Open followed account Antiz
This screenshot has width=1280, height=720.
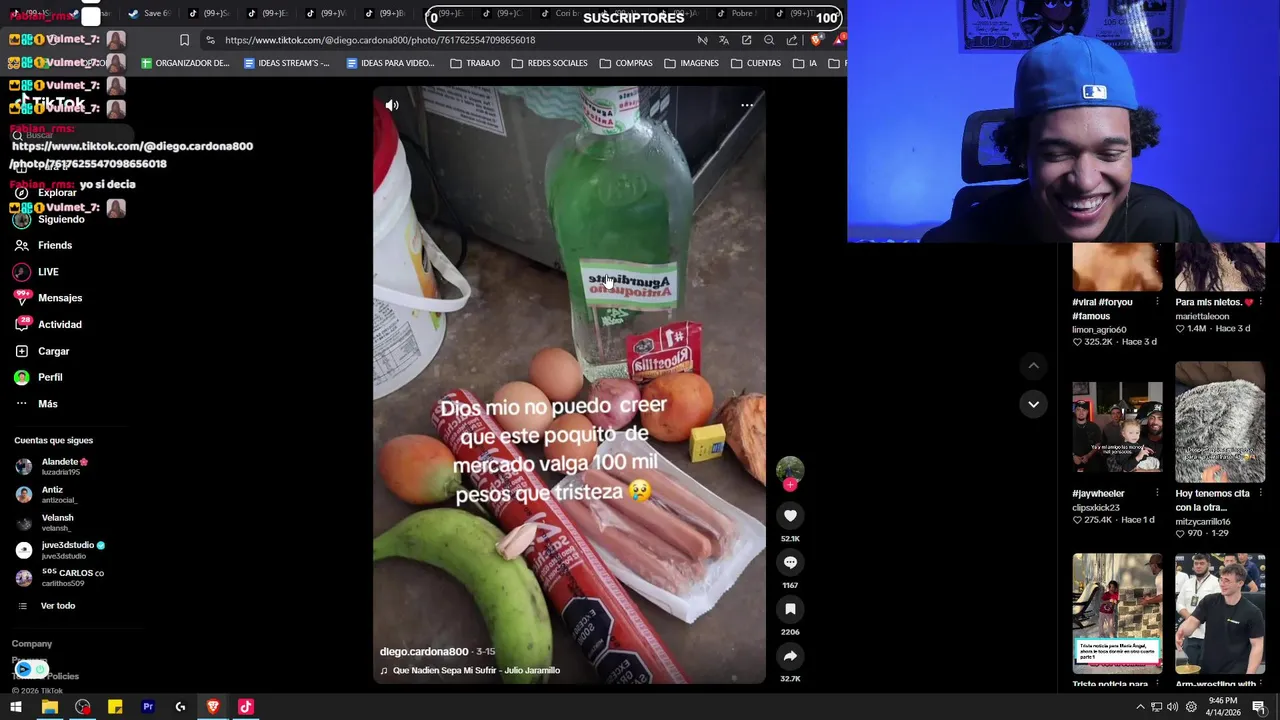[46, 494]
